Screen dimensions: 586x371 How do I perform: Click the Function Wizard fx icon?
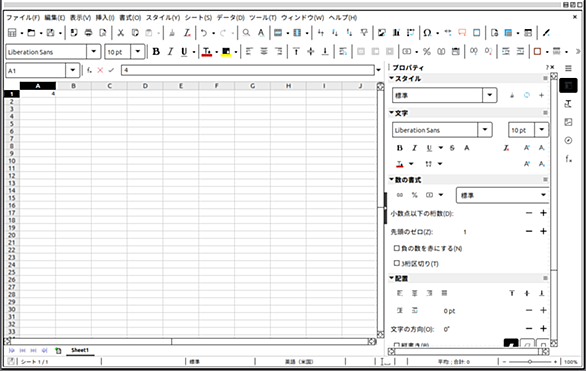click(x=89, y=70)
